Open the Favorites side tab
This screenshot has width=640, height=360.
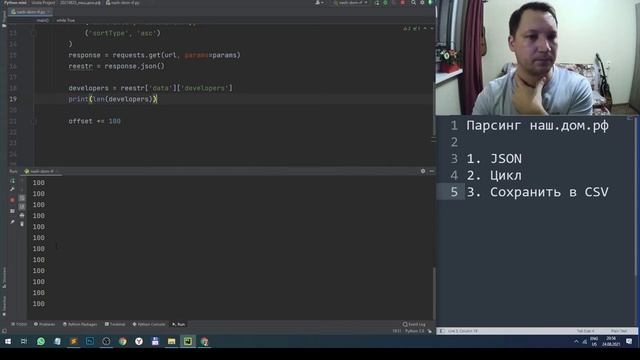point(4,305)
